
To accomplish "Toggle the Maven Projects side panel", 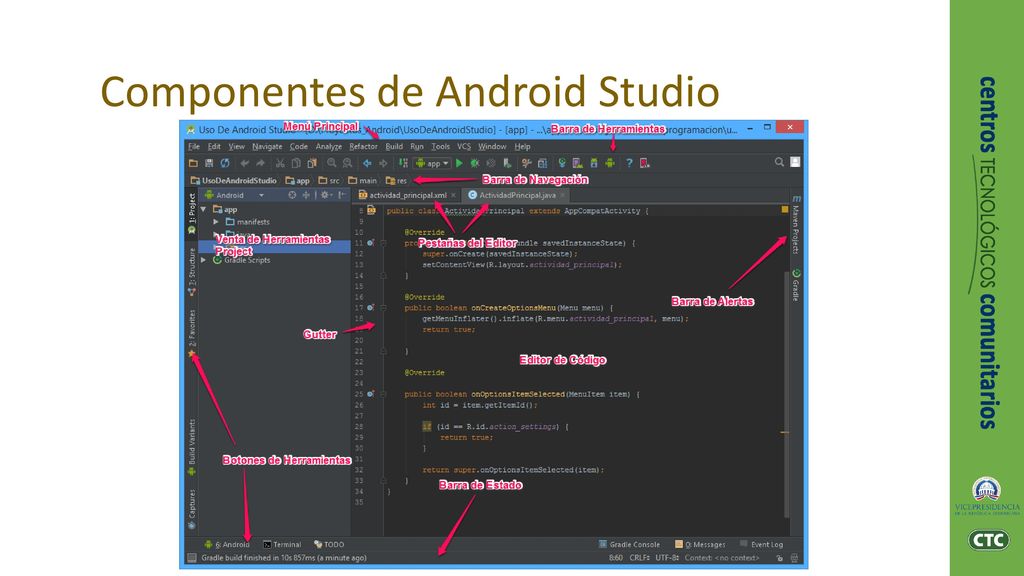I will tap(796, 225).
